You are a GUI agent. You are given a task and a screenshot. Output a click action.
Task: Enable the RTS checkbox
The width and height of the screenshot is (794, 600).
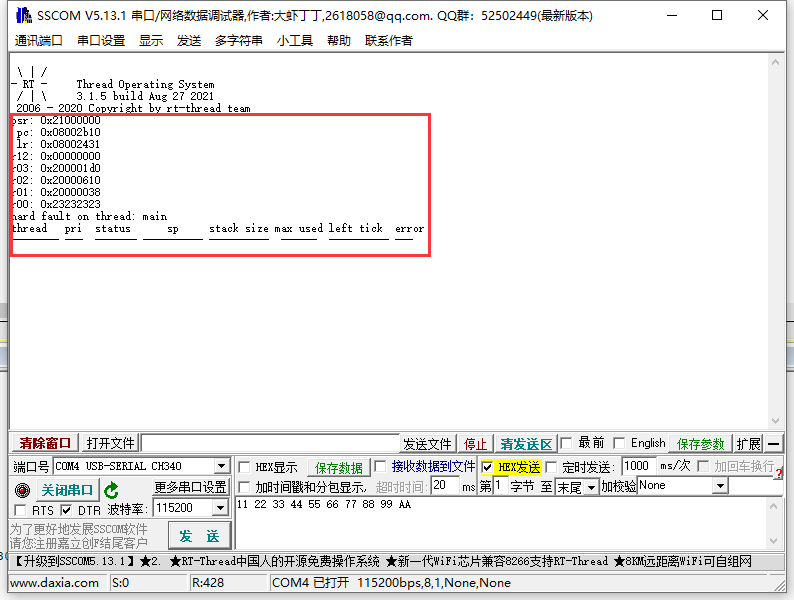21,510
